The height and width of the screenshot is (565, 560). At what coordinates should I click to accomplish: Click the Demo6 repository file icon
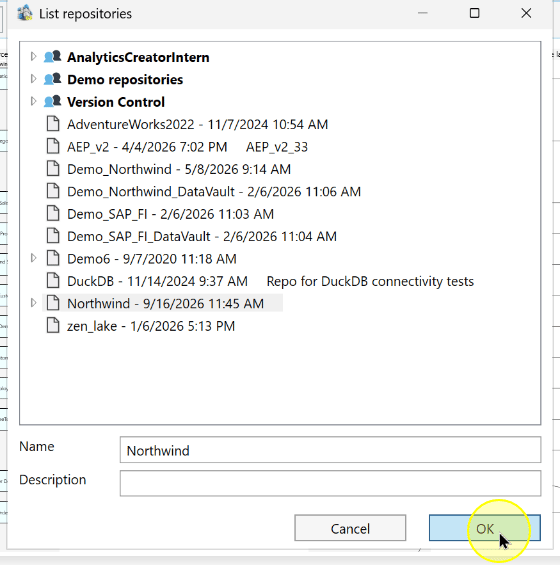pyautogui.click(x=53, y=258)
